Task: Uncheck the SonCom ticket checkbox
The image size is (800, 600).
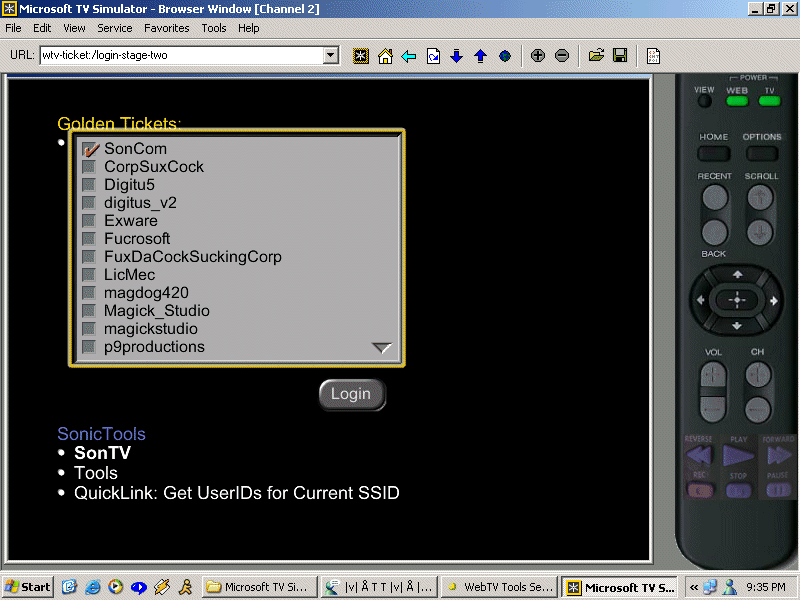Action: (x=89, y=149)
